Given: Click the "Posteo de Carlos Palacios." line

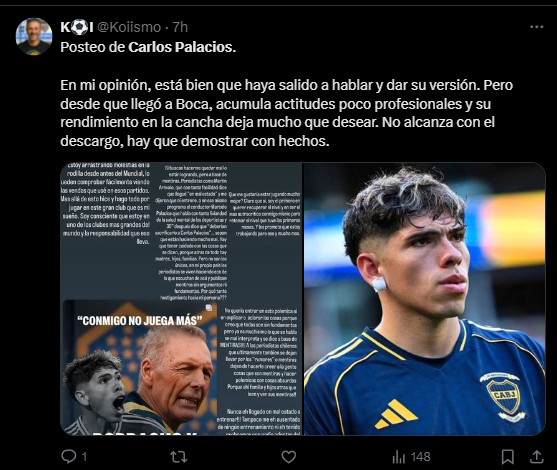Looking at the screenshot, I should (148, 47).
